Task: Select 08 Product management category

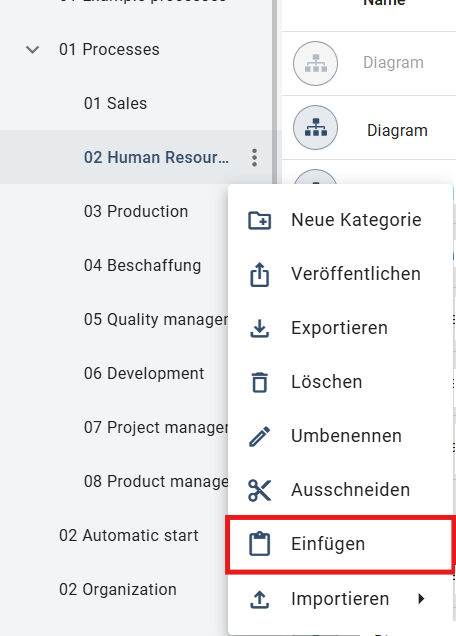Action: pos(156,481)
